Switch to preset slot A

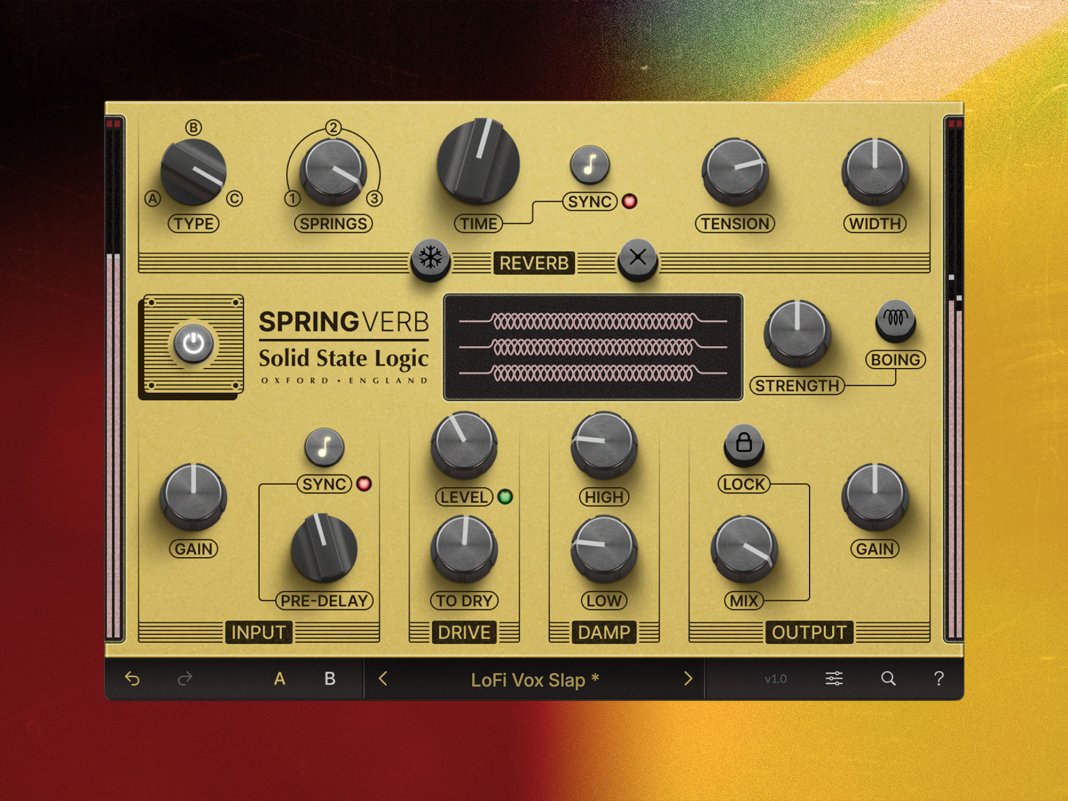coord(279,678)
